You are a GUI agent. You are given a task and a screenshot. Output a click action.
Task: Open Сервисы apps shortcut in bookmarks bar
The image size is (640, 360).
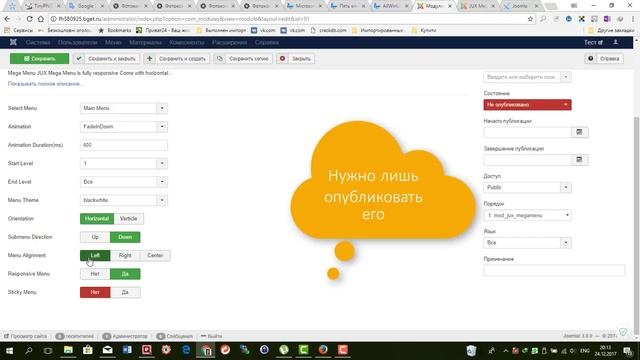tap(18, 30)
